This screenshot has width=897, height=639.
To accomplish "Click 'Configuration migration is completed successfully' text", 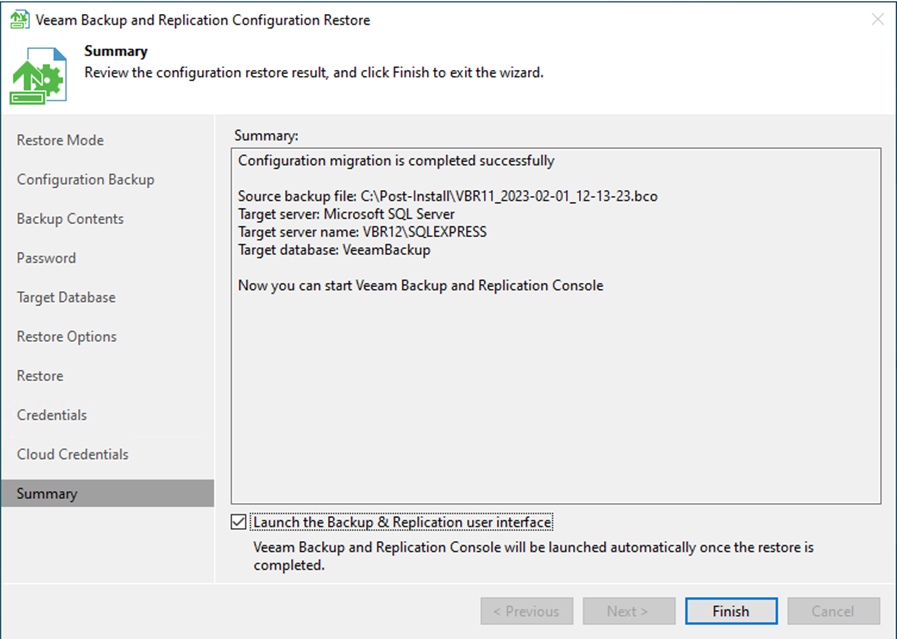I will click(396, 161).
